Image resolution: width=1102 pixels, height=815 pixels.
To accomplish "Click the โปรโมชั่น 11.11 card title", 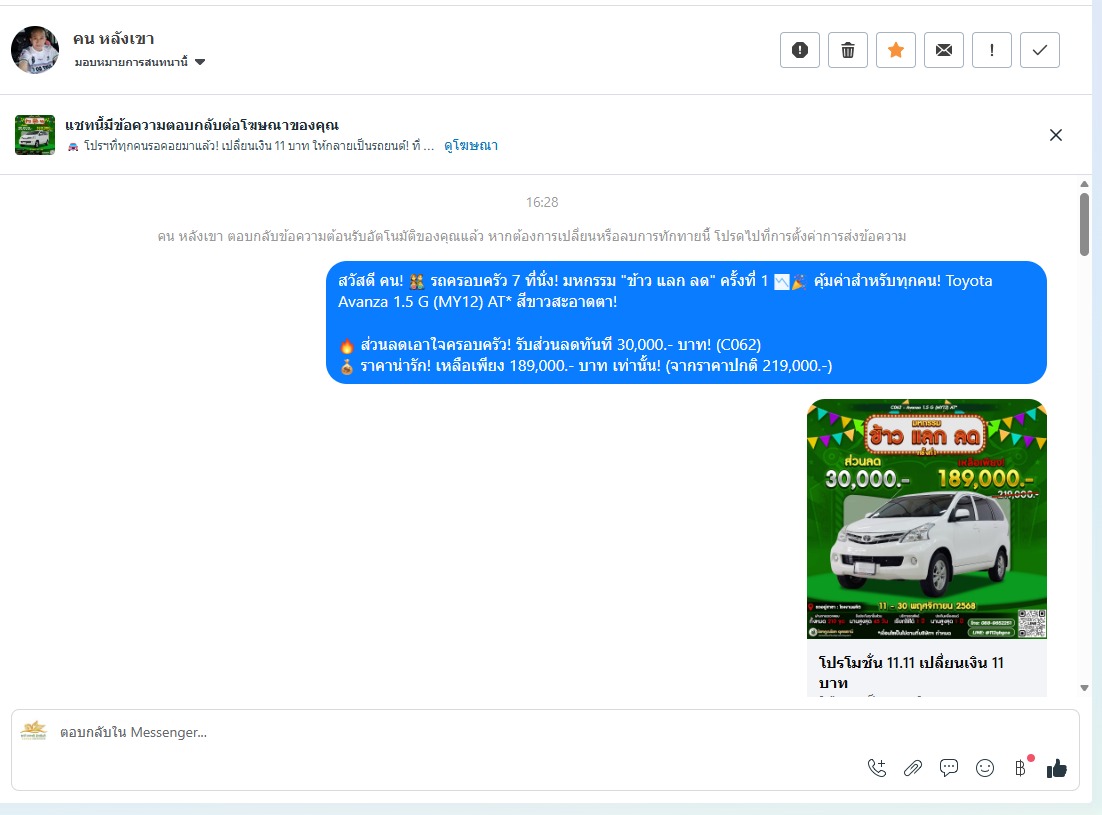I will click(911, 672).
